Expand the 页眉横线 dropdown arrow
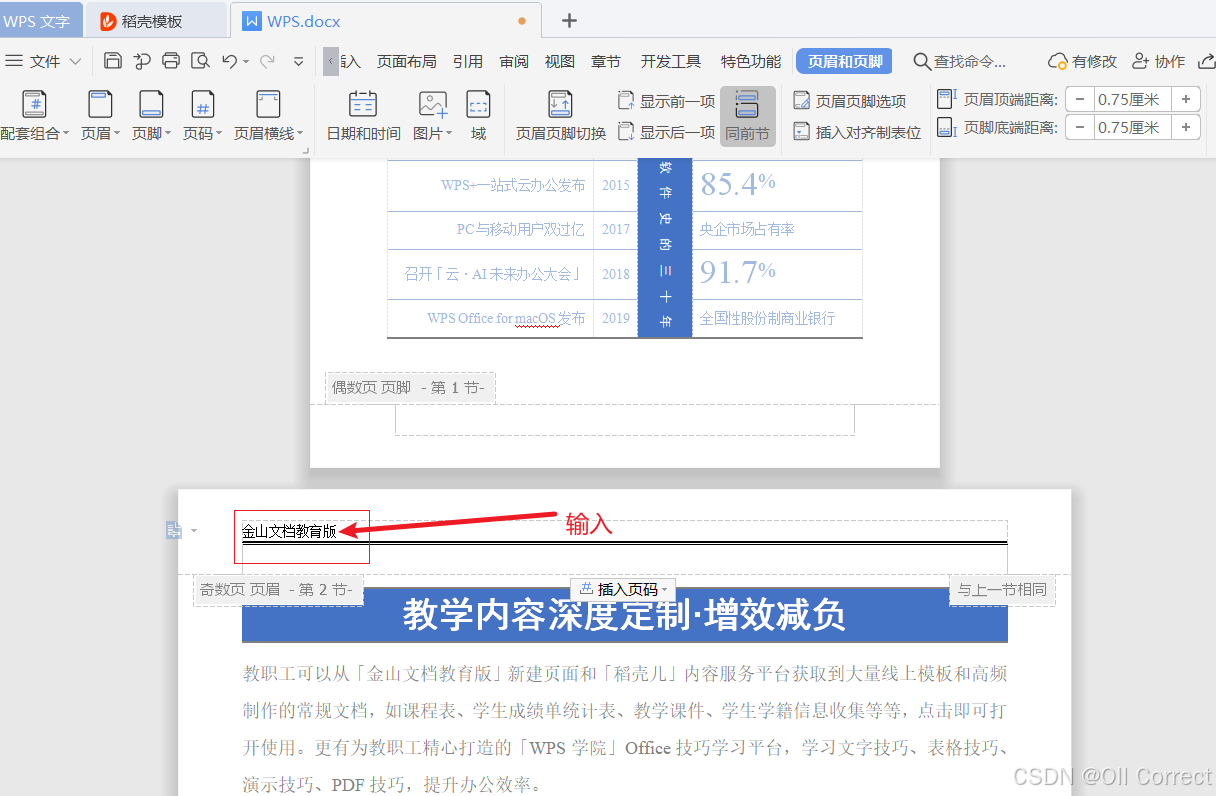The image size is (1216, 796). 300,134
